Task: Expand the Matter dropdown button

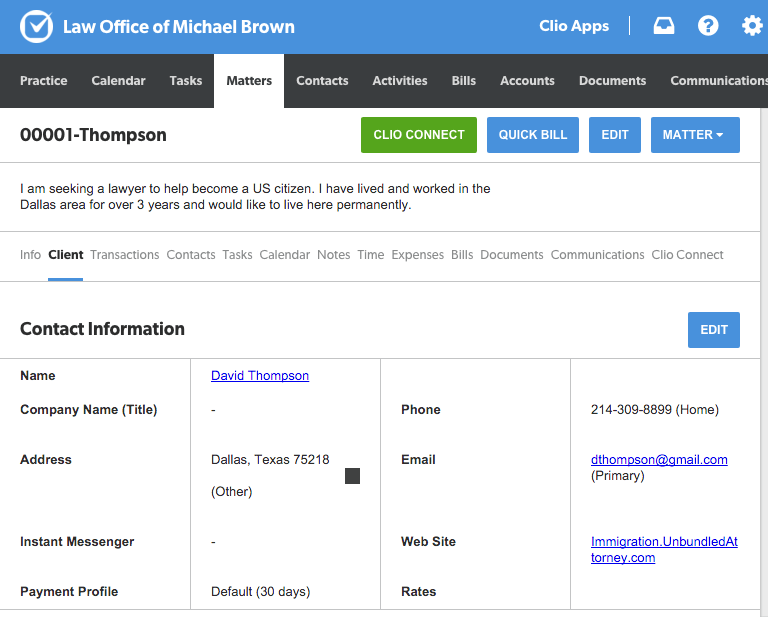Action: [x=695, y=135]
